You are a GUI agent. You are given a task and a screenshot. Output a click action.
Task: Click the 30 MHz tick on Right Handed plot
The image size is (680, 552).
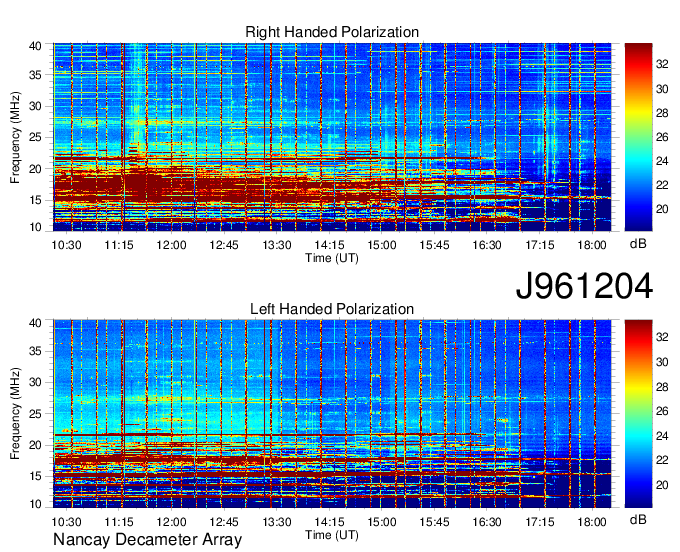point(36,107)
